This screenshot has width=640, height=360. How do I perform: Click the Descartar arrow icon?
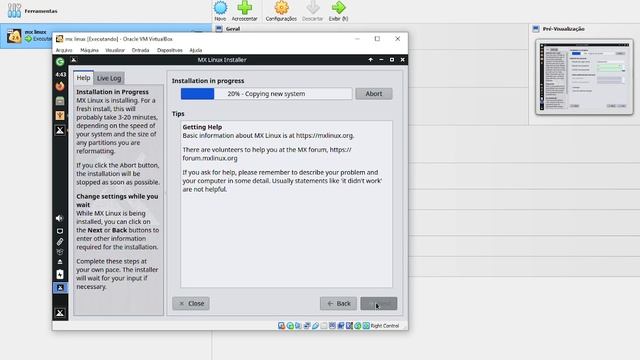click(313, 7)
